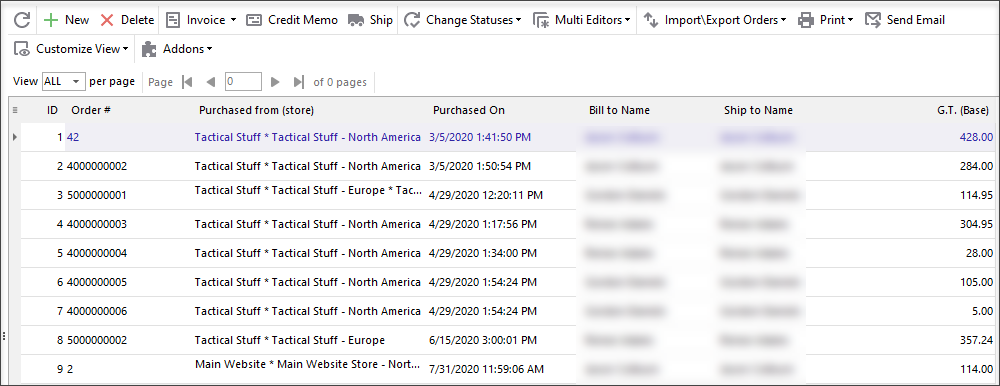Screen dimensions: 1000x386
Task: Select order 4000000004 cell
Action: click(x=97, y=253)
